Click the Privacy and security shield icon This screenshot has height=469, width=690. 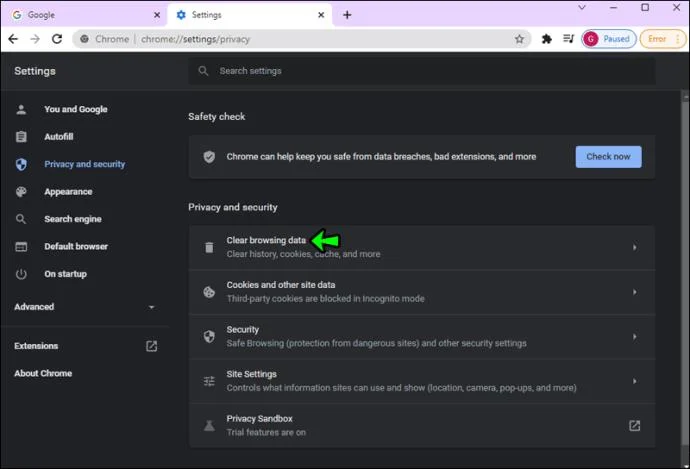21,164
